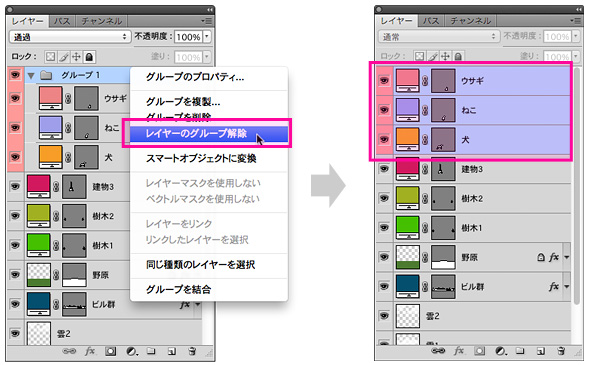This screenshot has height=365, width=590.
Task: Switch to パス tab in right panel
Action: (431, 21)
